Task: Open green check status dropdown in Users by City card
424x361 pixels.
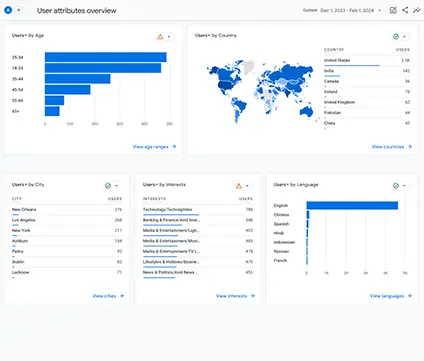Action: click(x=112, y=186)
